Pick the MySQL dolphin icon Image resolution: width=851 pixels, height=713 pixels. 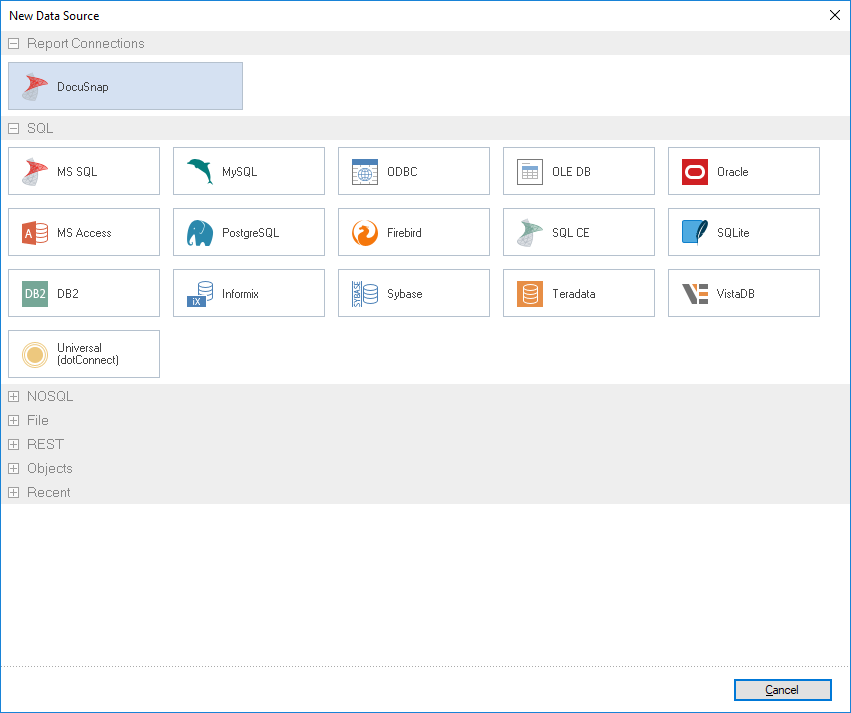tap(200, 171)
